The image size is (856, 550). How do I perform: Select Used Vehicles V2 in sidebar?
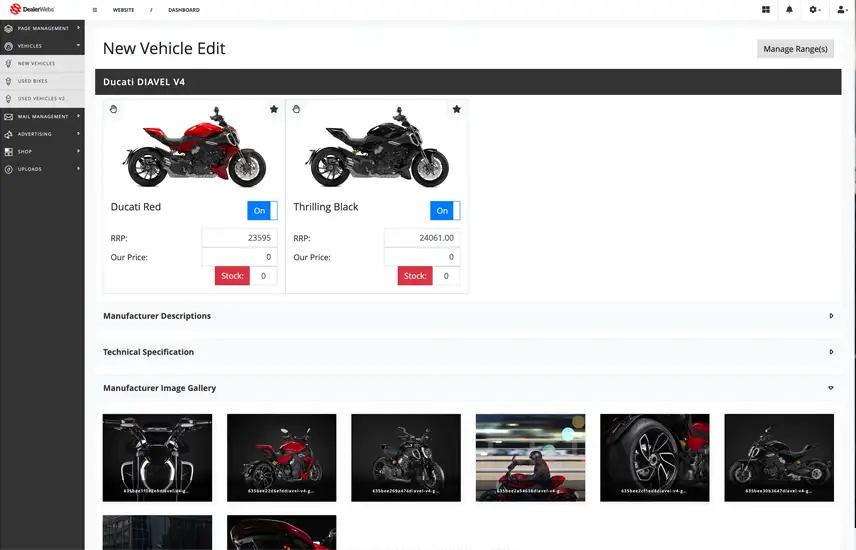42,98
